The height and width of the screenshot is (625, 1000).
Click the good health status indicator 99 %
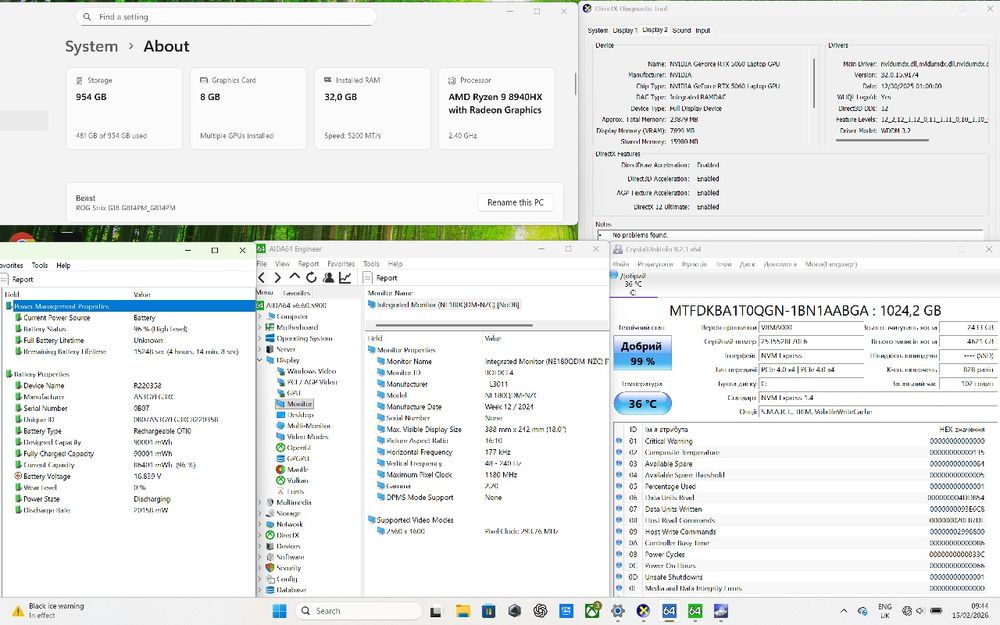(x=642, y=354)
